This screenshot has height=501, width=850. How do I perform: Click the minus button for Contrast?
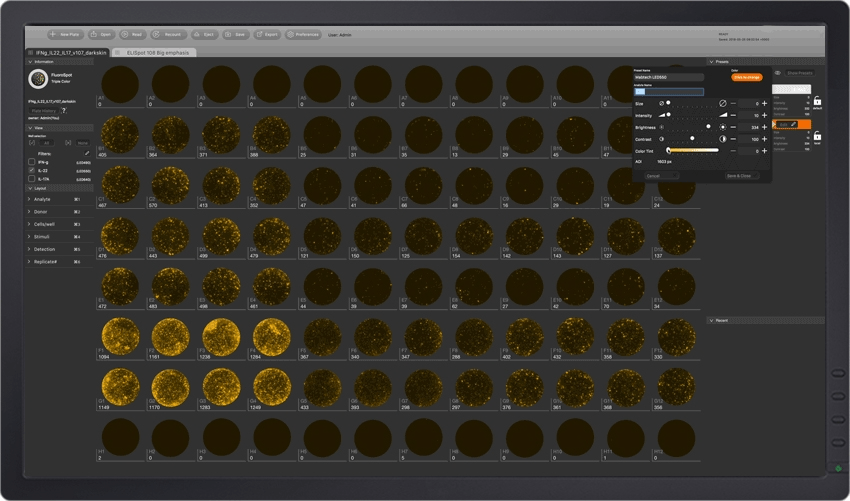point(732,139)
